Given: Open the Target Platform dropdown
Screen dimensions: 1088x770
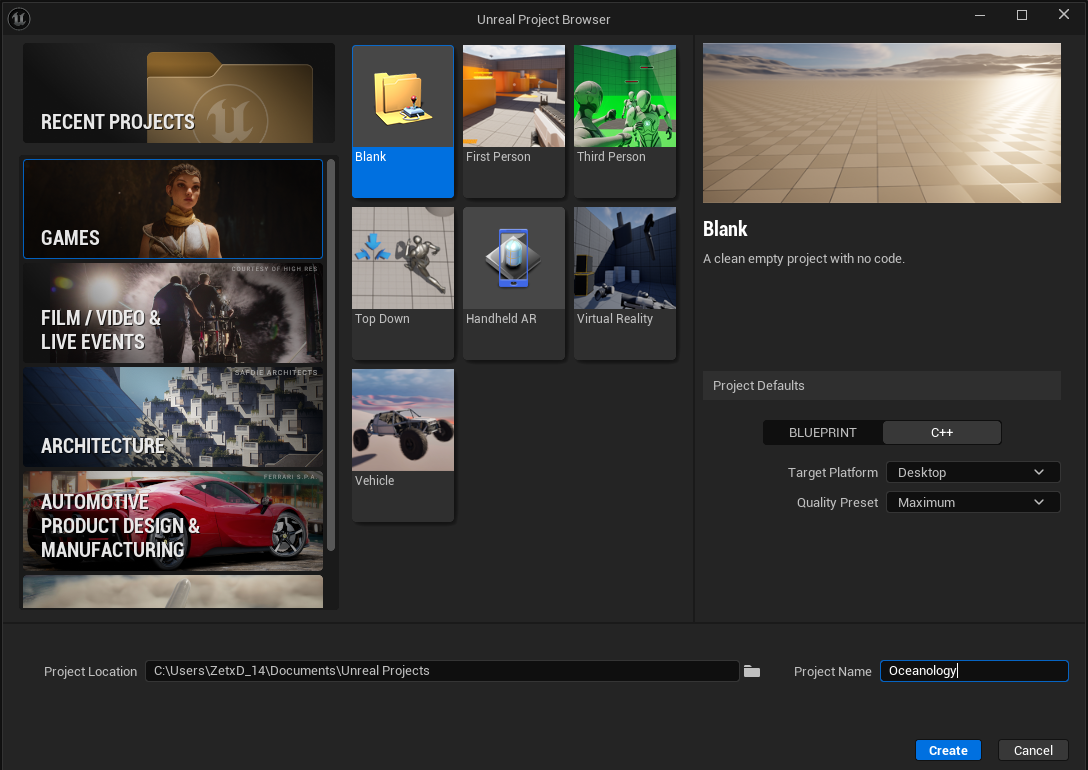Looking at the screenshot, I should 972,471.
